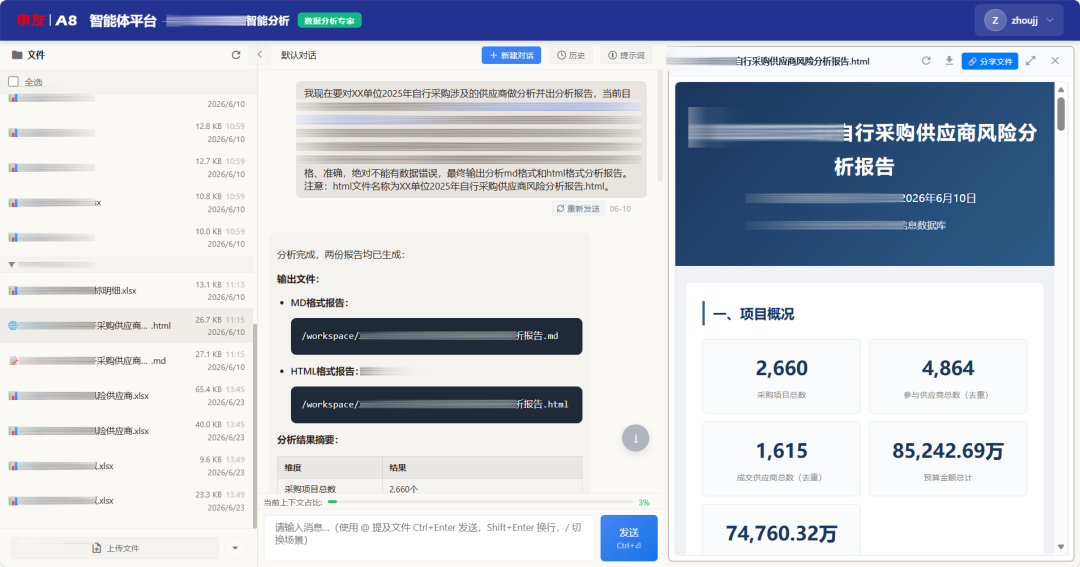Click the 10.0 KB file row
This screenshot has height=567, width=1080.
127,238
